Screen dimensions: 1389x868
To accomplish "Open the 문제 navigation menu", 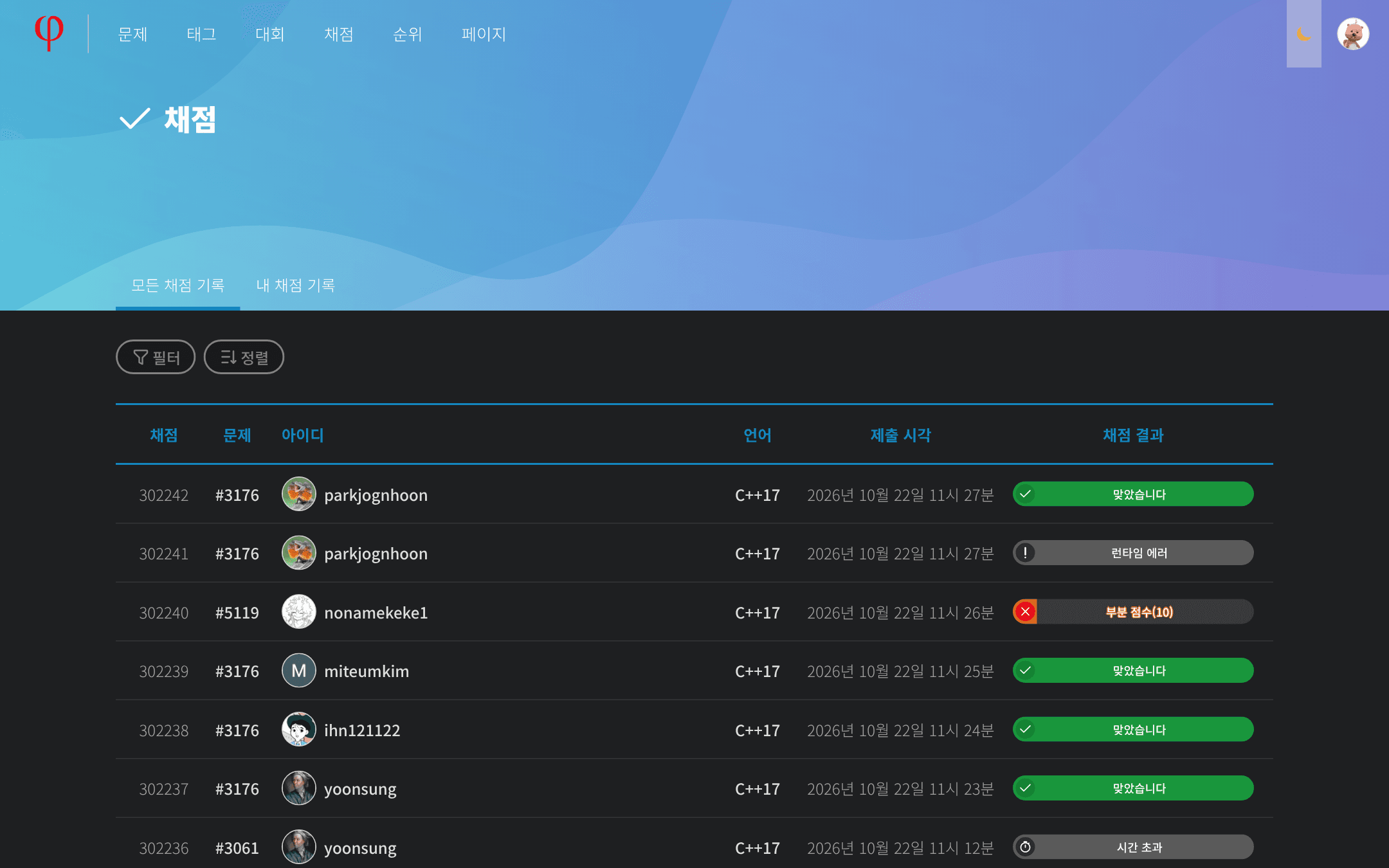I will coord(133,34).
